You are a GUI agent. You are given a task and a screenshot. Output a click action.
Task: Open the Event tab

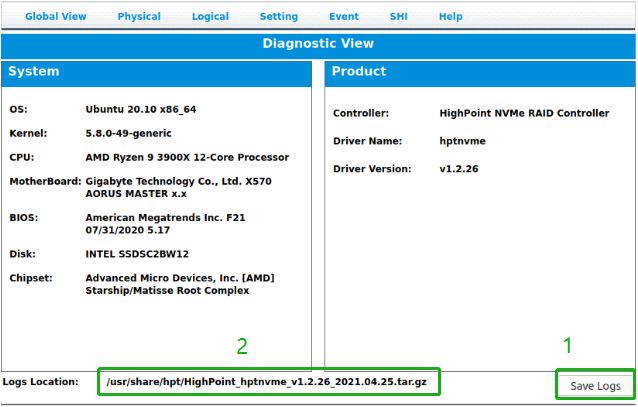[344, 17]
